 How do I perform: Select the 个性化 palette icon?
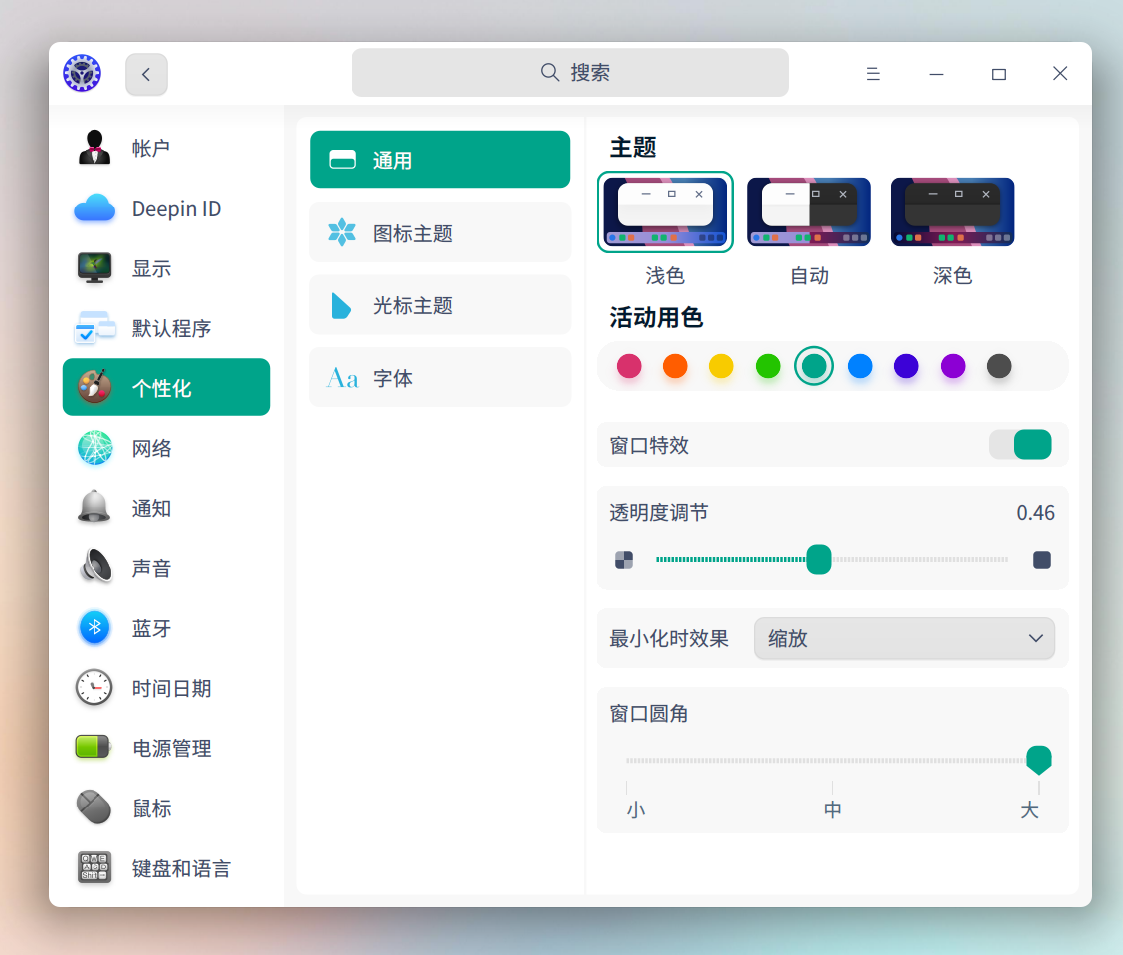(x=95, y=387)
